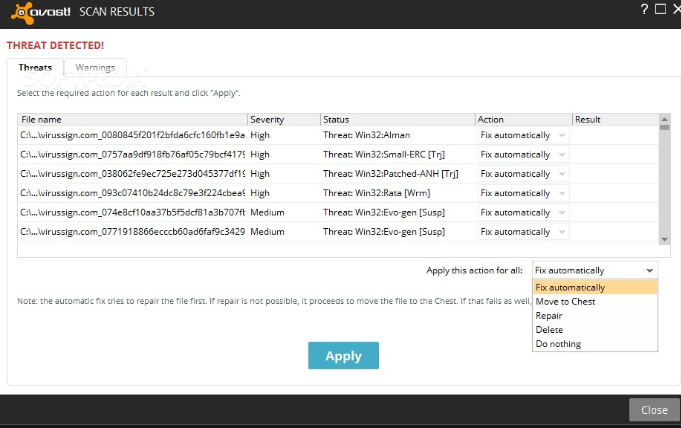
Task: Select file virussign.com_093c07410b24dc8c79e3f224cbea
Action: coord(132,193)
